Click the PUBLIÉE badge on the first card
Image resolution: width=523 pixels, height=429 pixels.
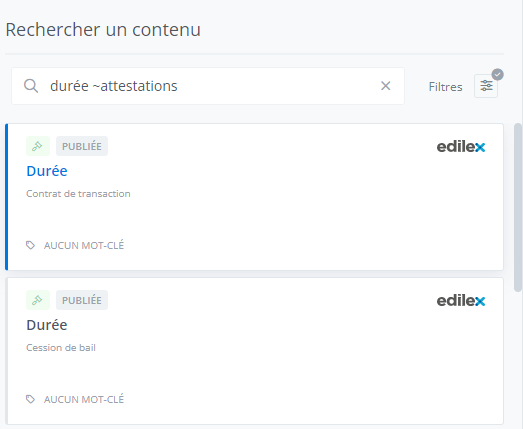coord(82,146)
